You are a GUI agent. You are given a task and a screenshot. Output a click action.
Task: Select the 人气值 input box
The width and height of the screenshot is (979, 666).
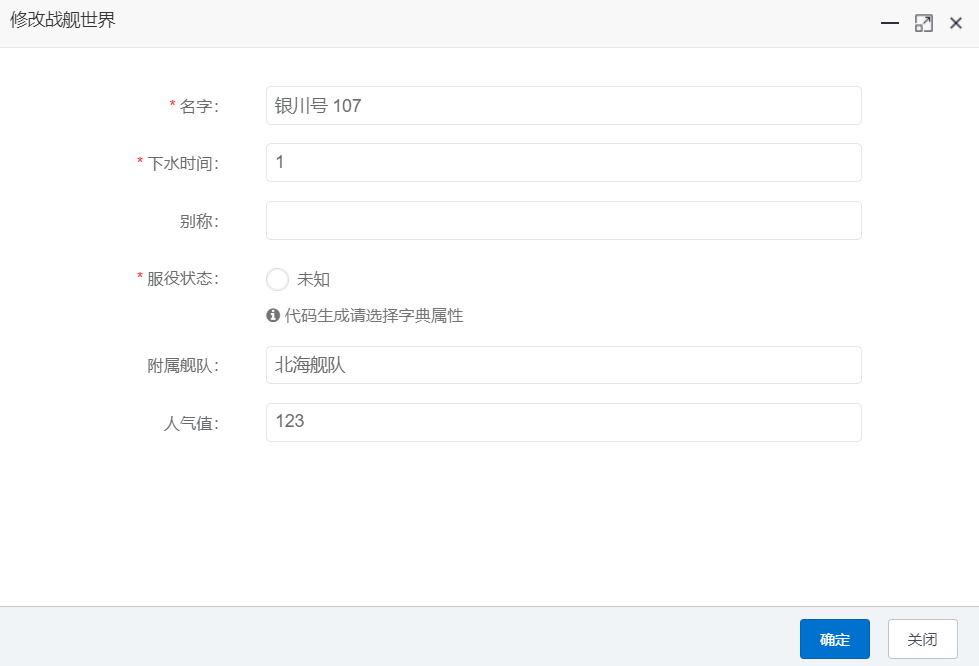(564, 423)
